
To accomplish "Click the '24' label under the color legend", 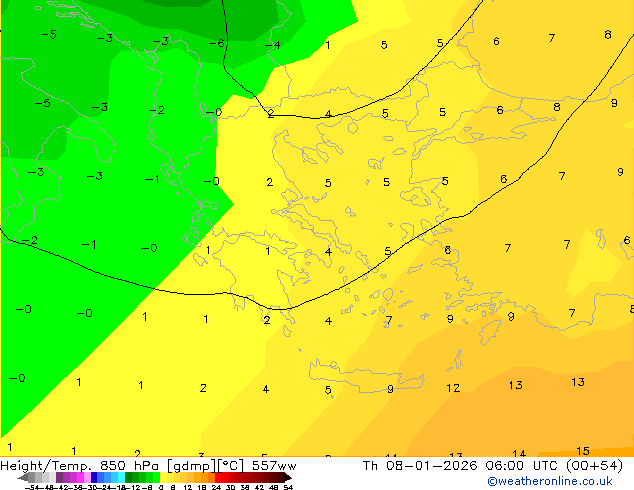I will 216,487.
